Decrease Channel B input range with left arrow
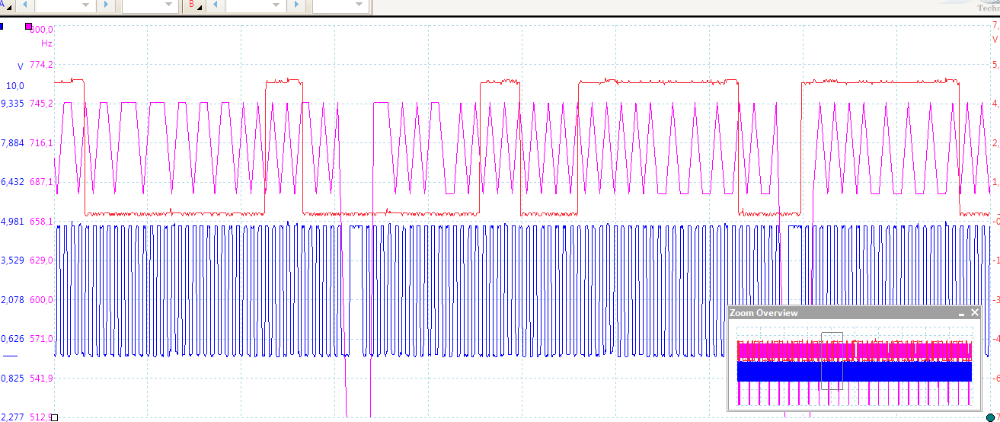The image size is (1000, 422). [214, 6]
